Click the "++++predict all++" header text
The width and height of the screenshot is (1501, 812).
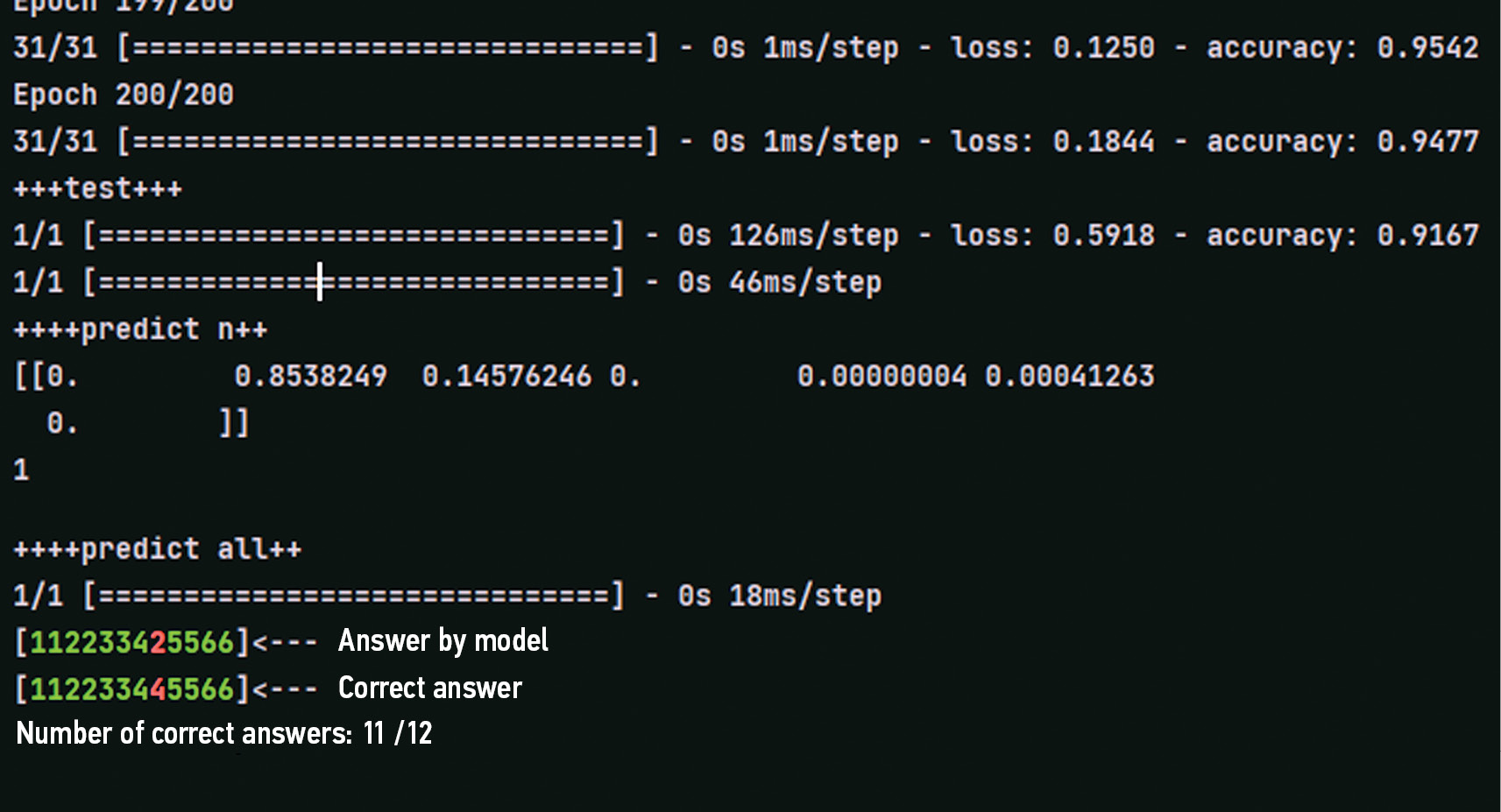[x=158, y=549]
